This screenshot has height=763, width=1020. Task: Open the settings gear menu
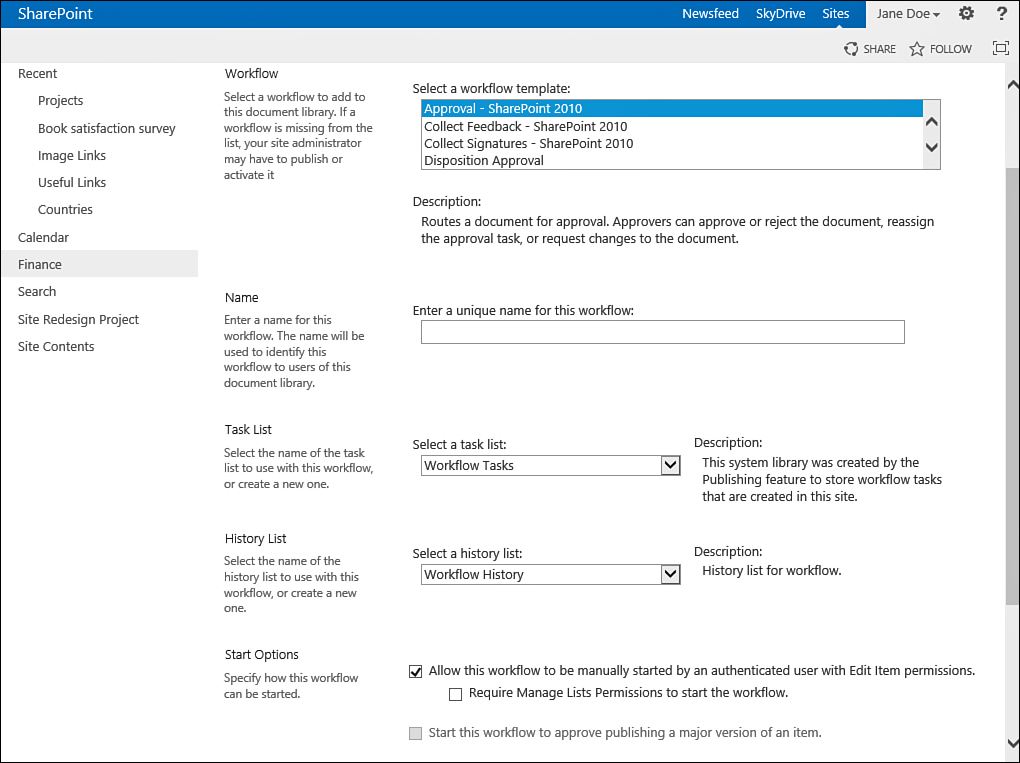click(966, 13)
